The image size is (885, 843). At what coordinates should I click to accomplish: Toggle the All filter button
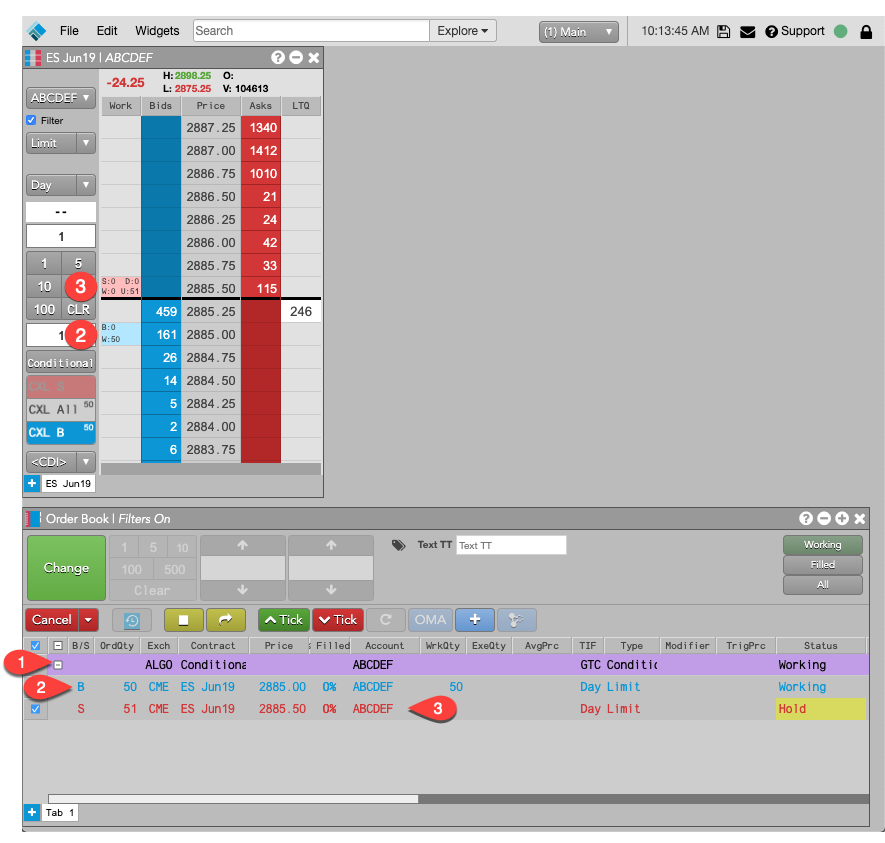[822, 585]
